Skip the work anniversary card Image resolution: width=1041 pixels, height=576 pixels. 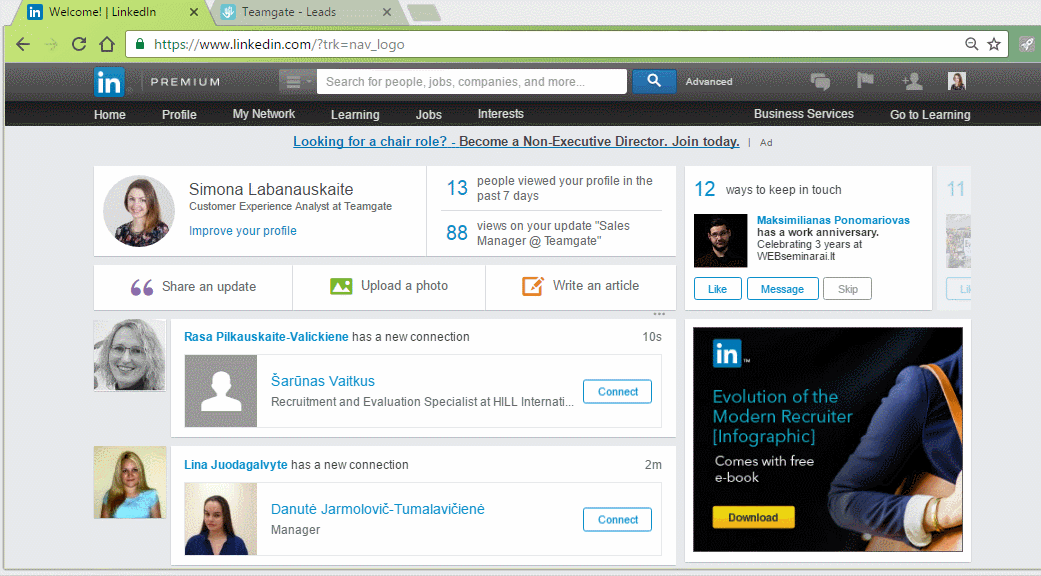point(847,289)
